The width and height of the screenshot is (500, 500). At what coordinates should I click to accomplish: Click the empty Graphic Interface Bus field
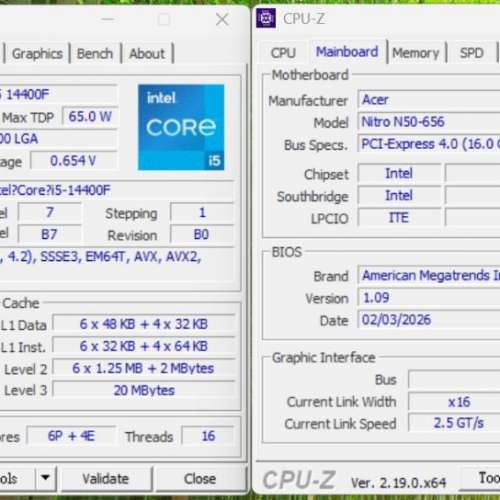(x=454, y=379)
